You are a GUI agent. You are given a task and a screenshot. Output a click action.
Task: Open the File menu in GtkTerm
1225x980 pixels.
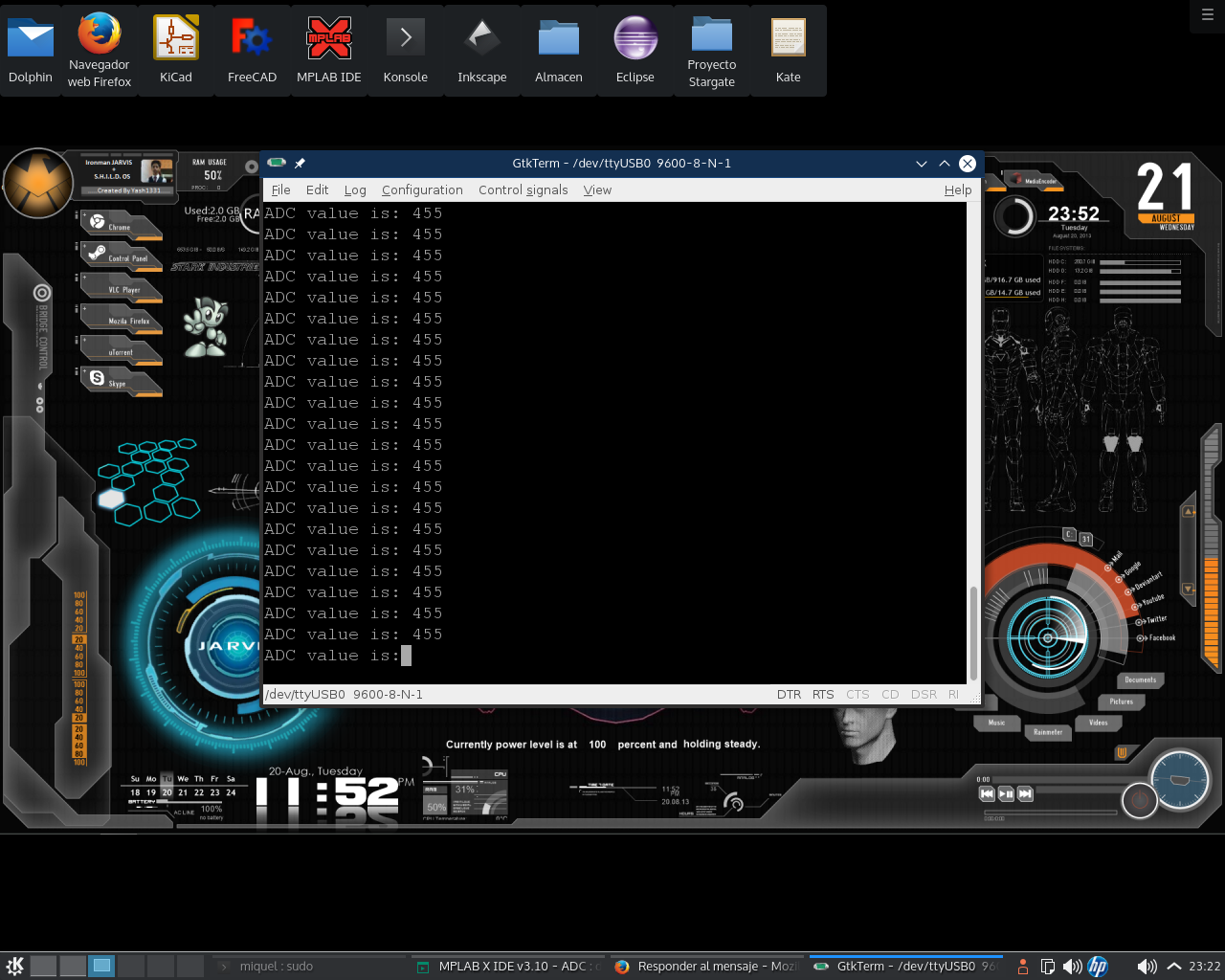pos(281,190)
